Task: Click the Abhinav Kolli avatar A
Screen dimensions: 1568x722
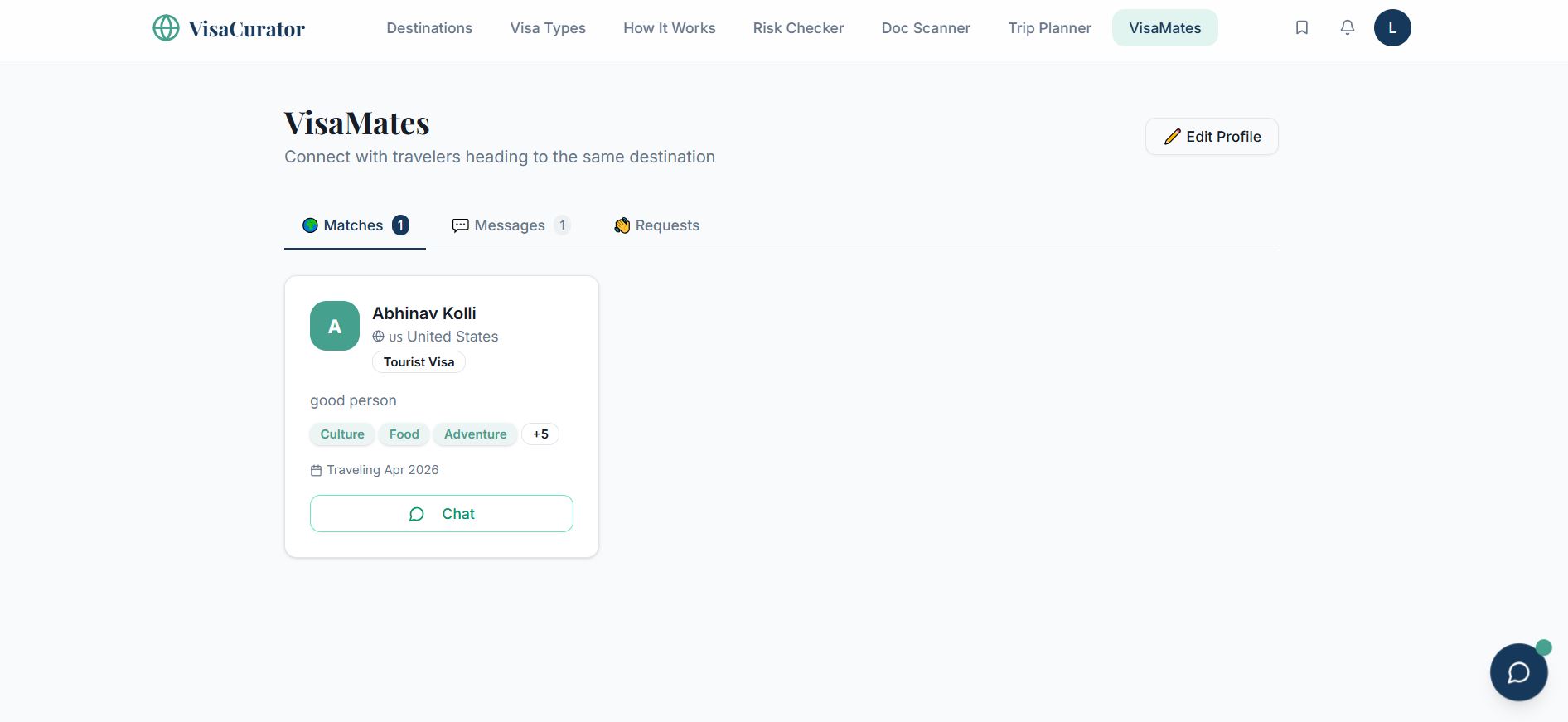Action: point(335,326)
